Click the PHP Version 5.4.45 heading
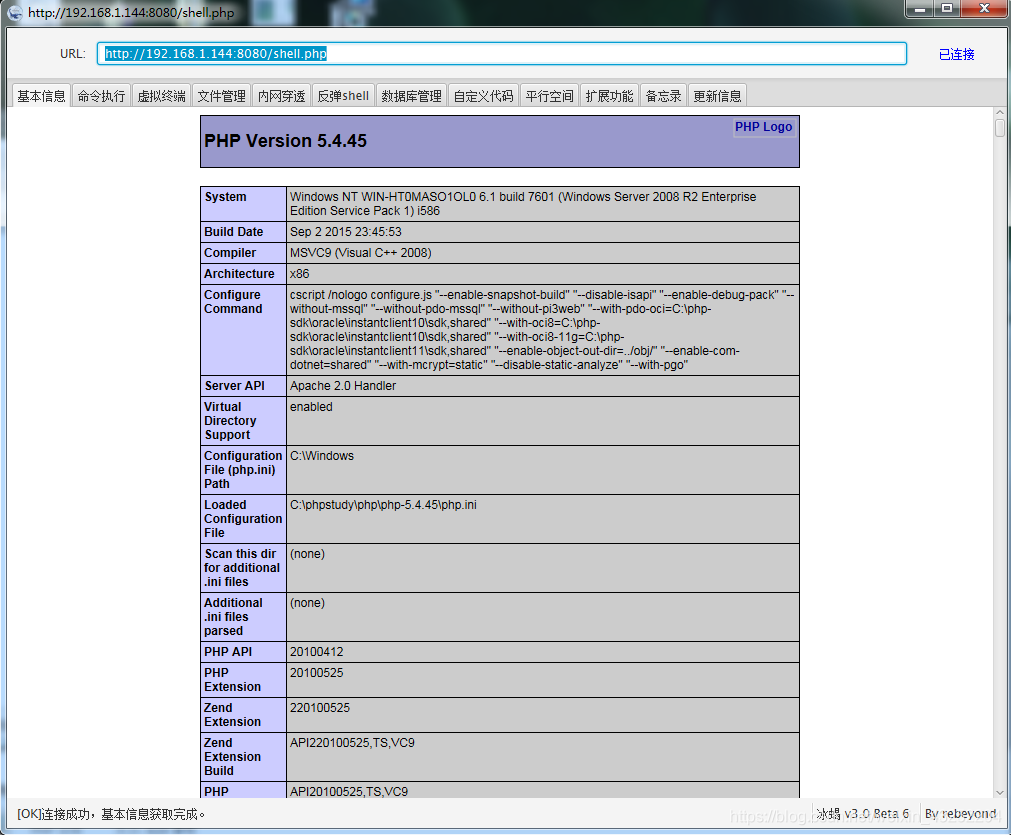1011x835 pixels. point(285,141)
